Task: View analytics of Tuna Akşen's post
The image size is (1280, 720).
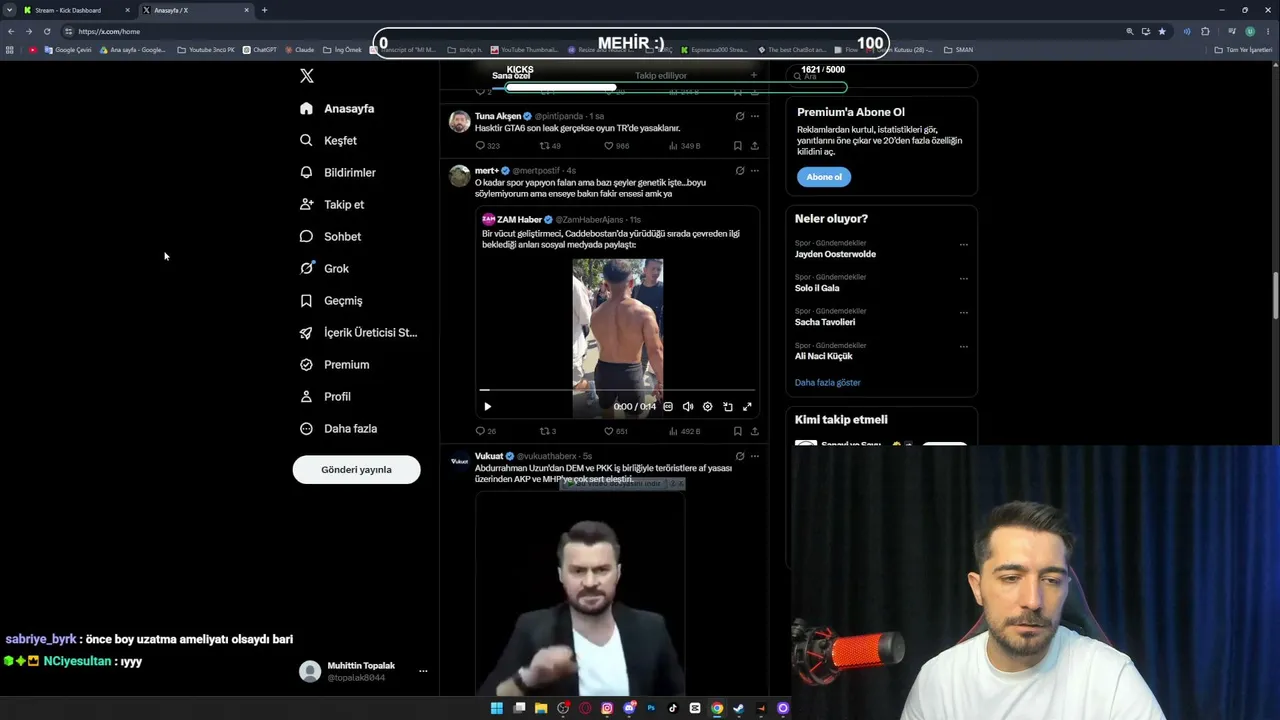Action: pyautogui.click(x=685, y=146)
